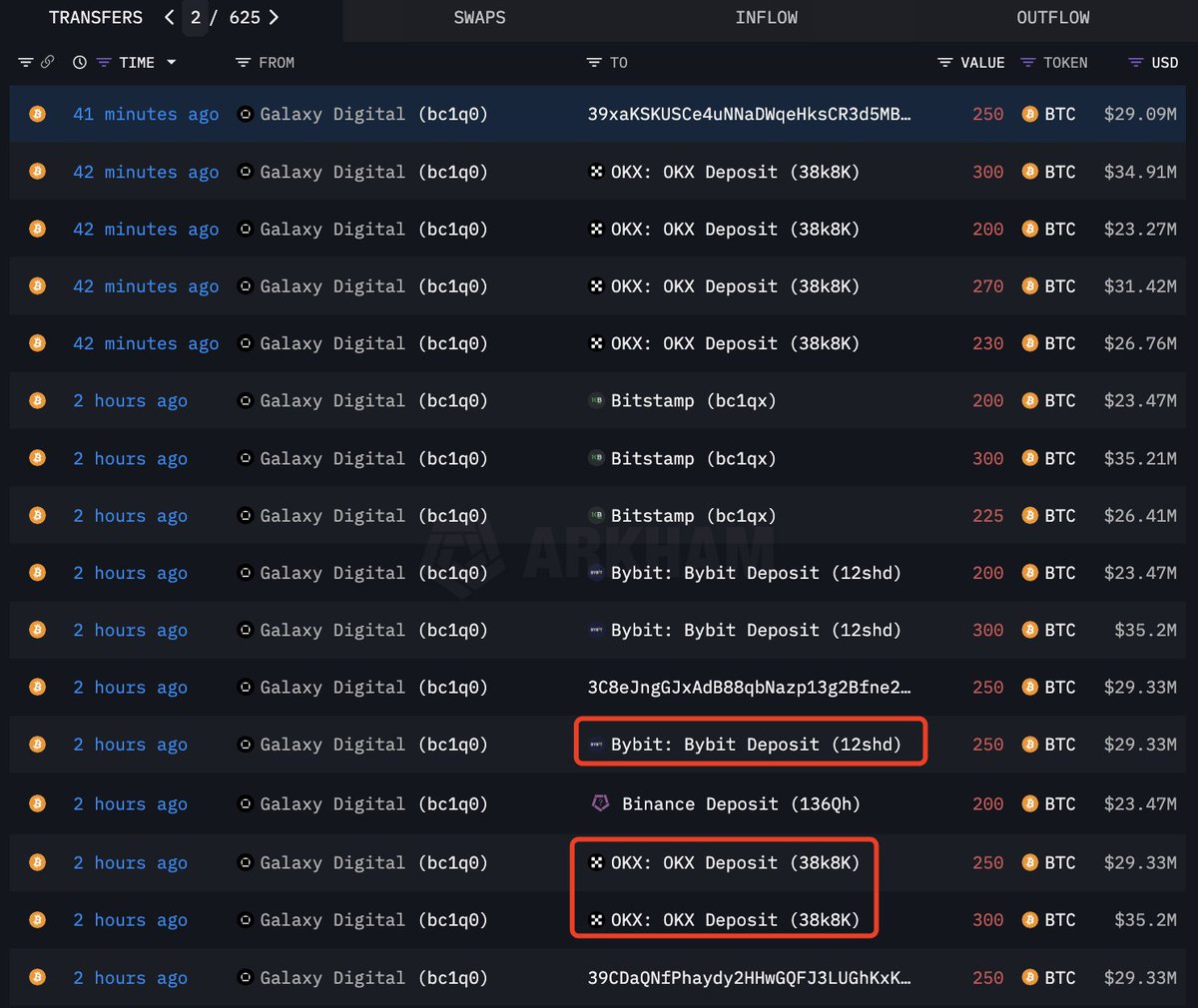The image size is (1198, 1008).
Task: Open address 39CDaQNfPhaydy2HHwGQFJ3LUGhKxK…
Action: [x=749, y=977]
